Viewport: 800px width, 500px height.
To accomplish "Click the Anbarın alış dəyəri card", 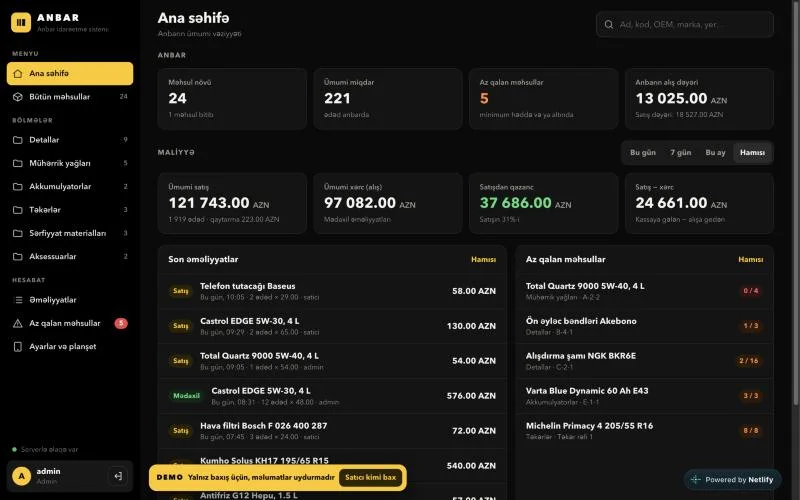I will click(699, 99).
